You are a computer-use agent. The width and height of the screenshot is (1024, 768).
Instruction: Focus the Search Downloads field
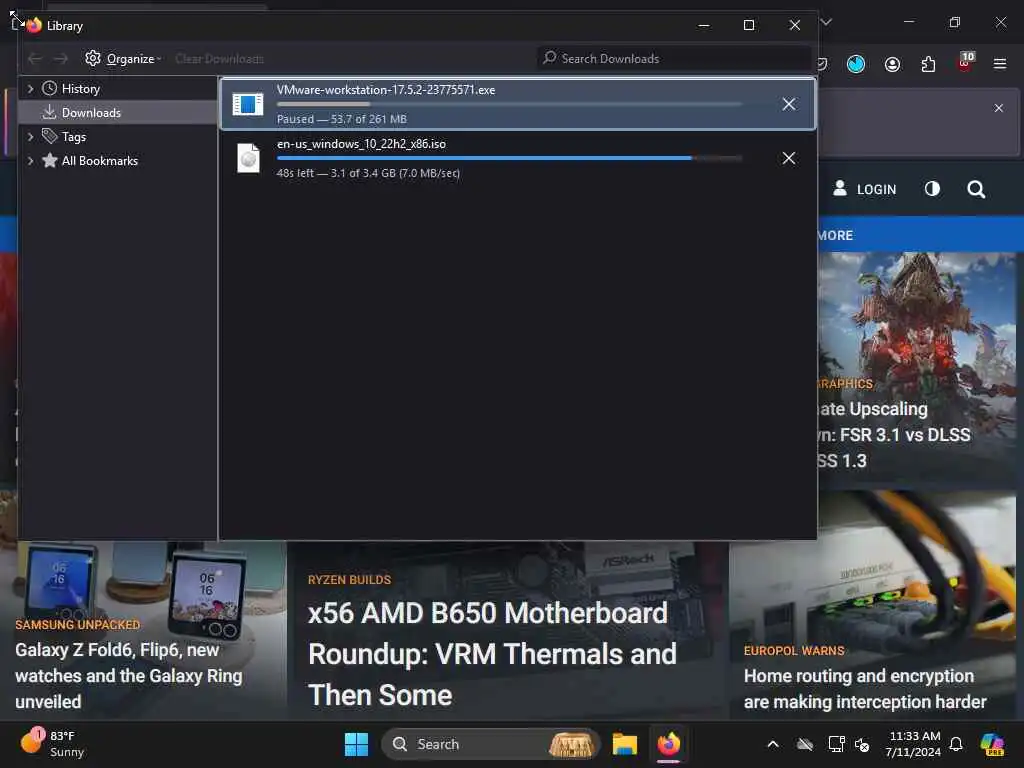tap(674, 59)
